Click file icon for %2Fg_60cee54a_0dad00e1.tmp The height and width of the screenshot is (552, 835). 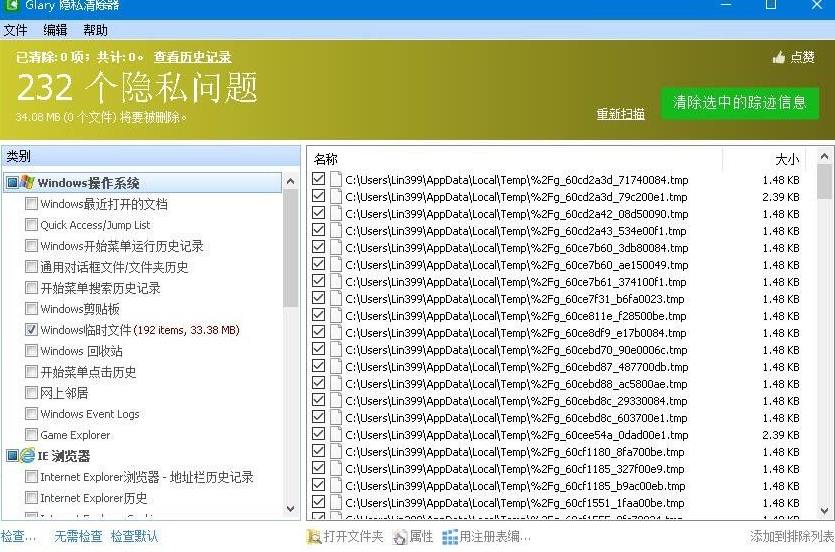335,435
